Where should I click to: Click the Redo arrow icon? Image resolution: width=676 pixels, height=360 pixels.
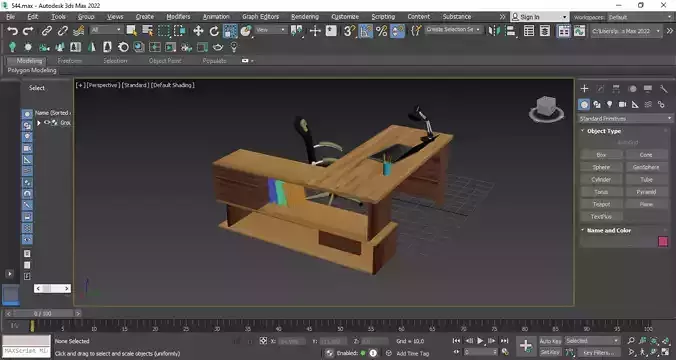click(x=28, y=31)
